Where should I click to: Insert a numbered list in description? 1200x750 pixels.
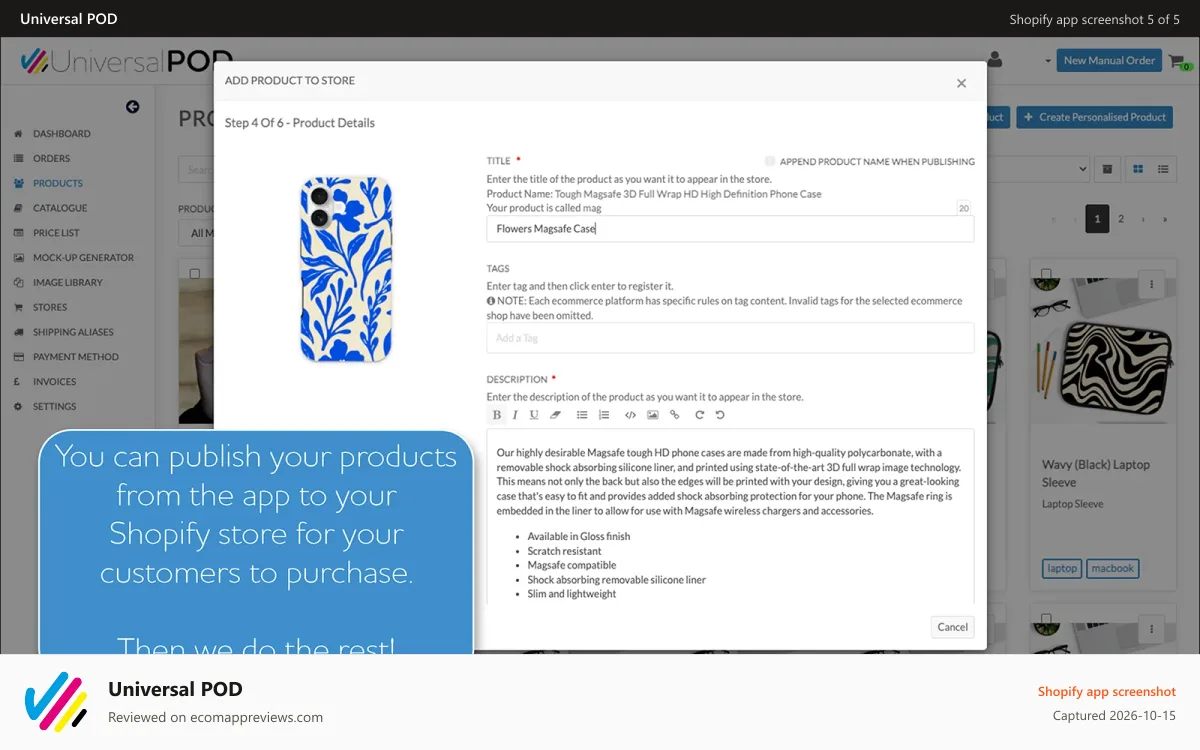click(x=604, y=415)
